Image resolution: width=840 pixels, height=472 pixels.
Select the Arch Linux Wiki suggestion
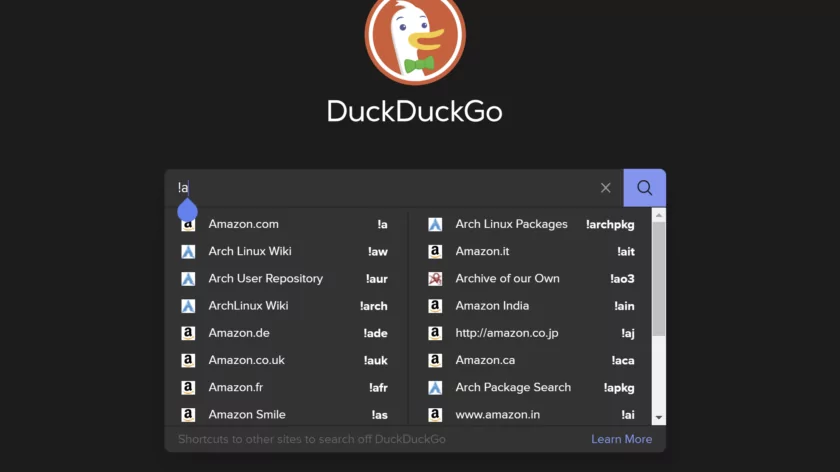pos(284,251)
